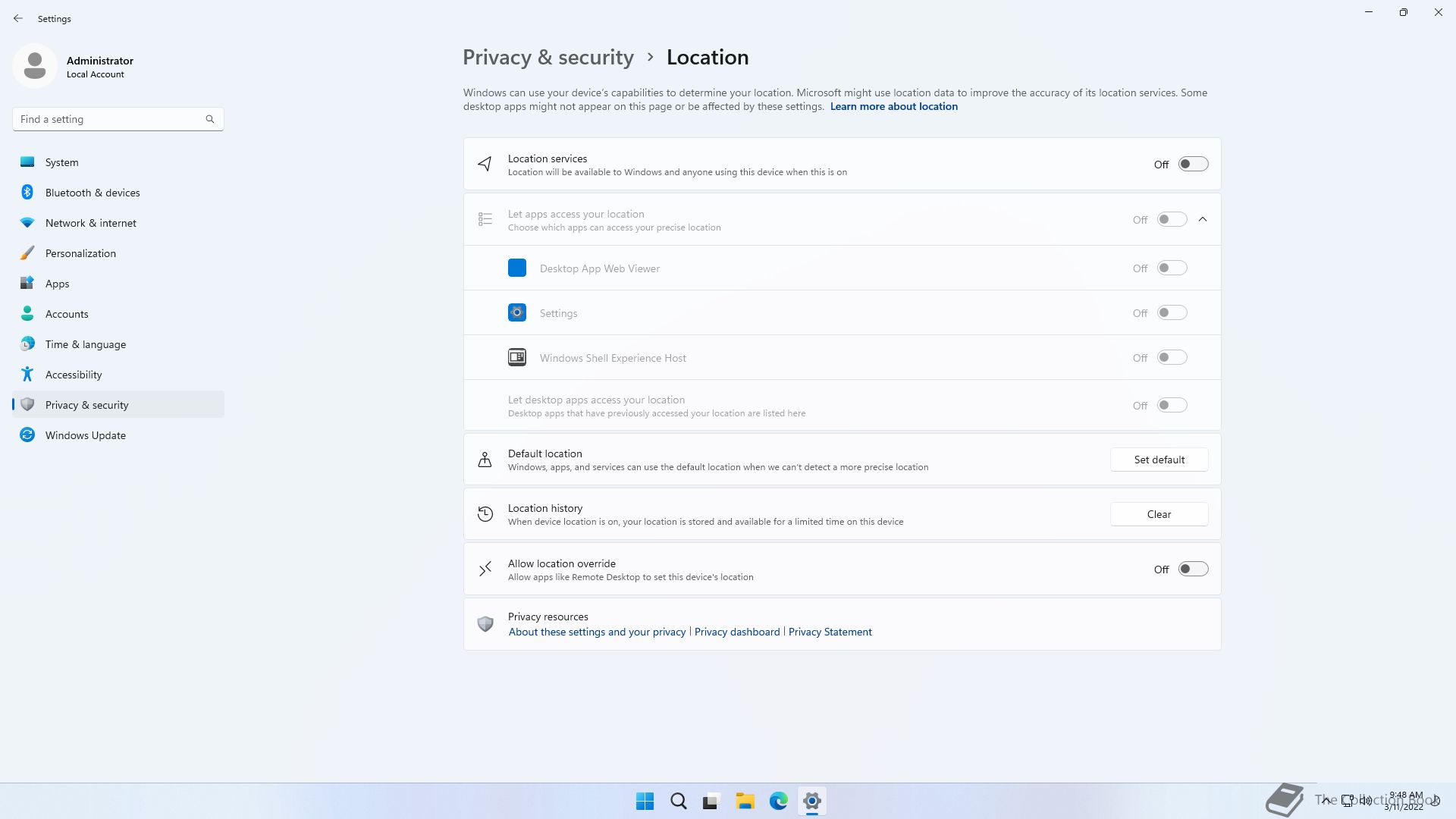The image size is (1456, 819).
Task: Go to Time & language settings
Action: tap(118, 344)
